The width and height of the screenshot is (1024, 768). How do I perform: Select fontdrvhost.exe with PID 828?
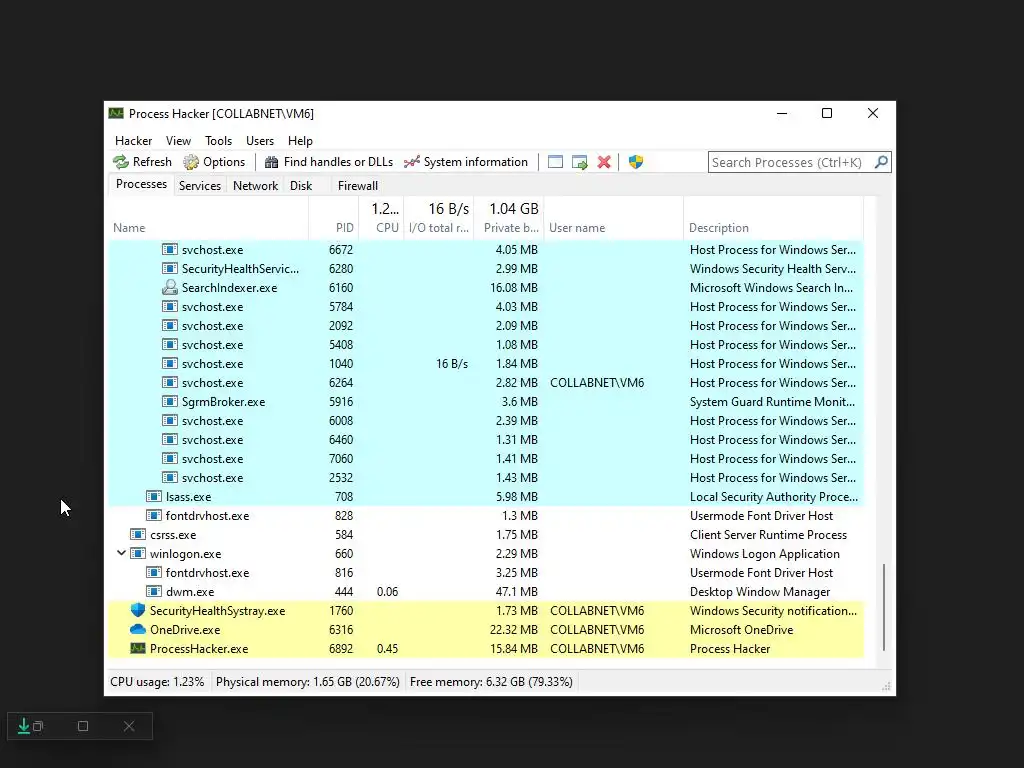point(486,516)
